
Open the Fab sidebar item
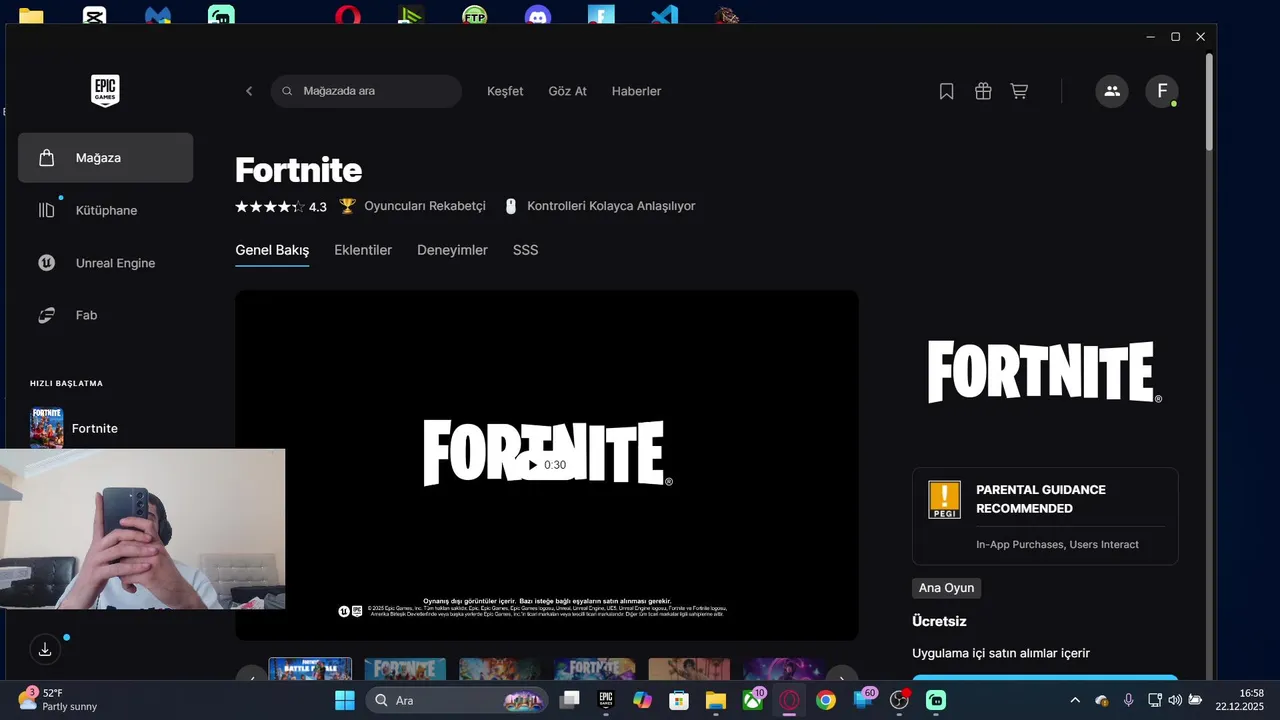point(105,315)
